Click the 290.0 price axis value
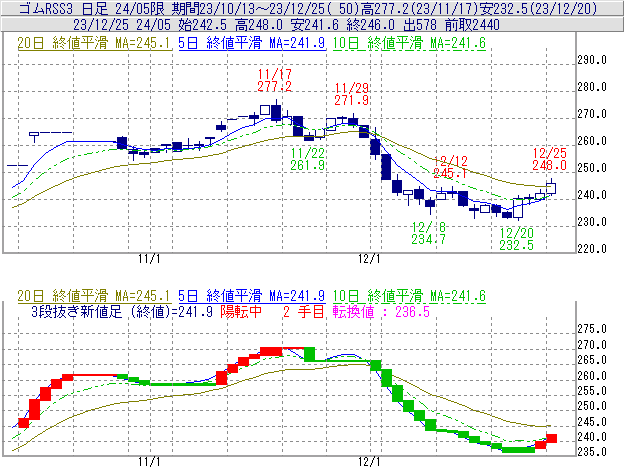This screenshot has height=475, width=624. pos(592,60)
